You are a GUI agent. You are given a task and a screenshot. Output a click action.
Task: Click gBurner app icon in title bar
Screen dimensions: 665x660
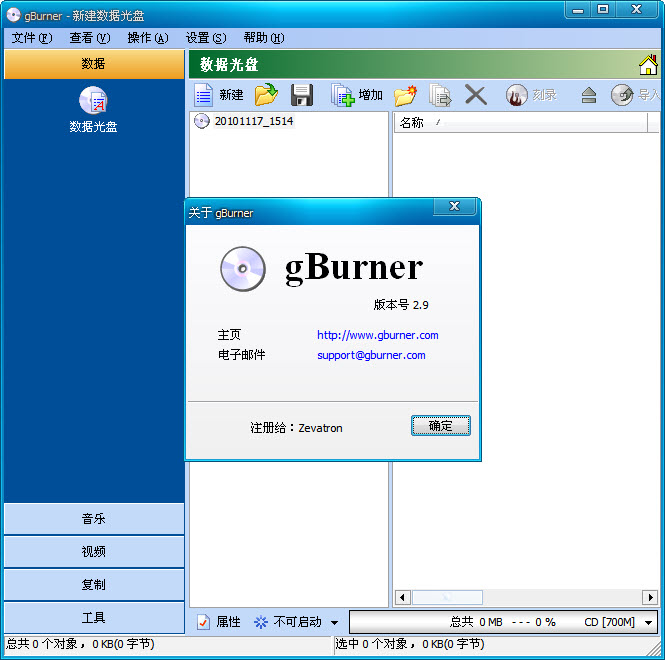point(13,15)
